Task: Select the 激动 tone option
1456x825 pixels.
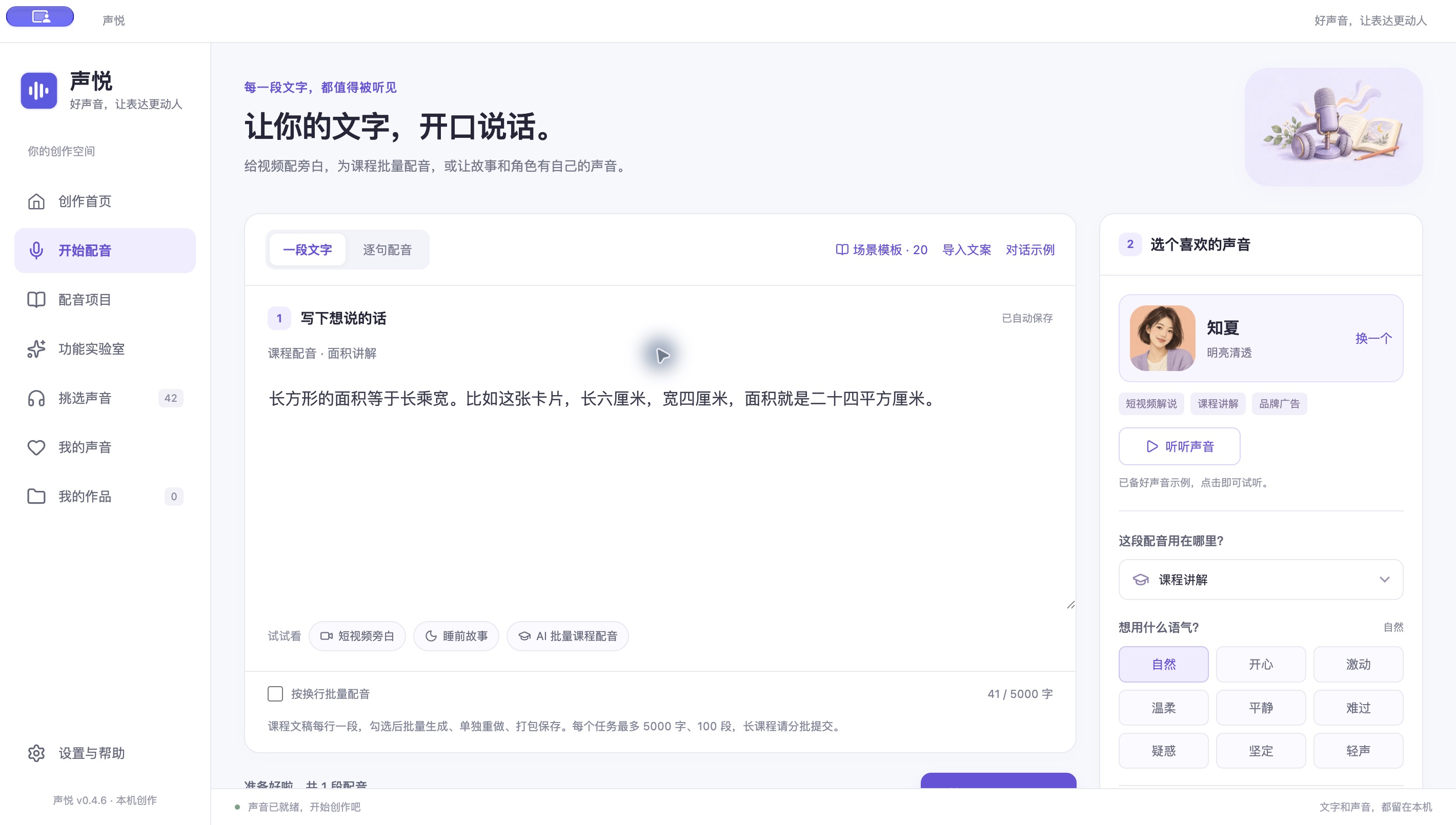Action: 1359,664
